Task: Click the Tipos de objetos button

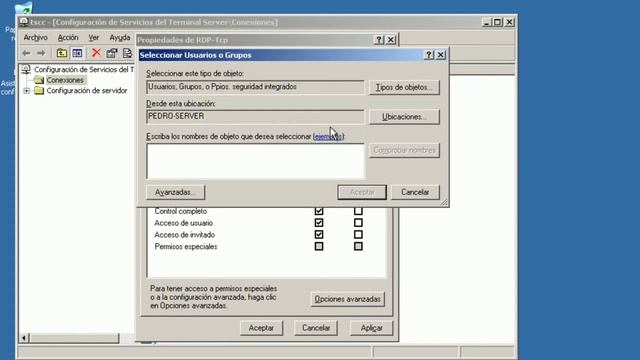Action: 404,87
